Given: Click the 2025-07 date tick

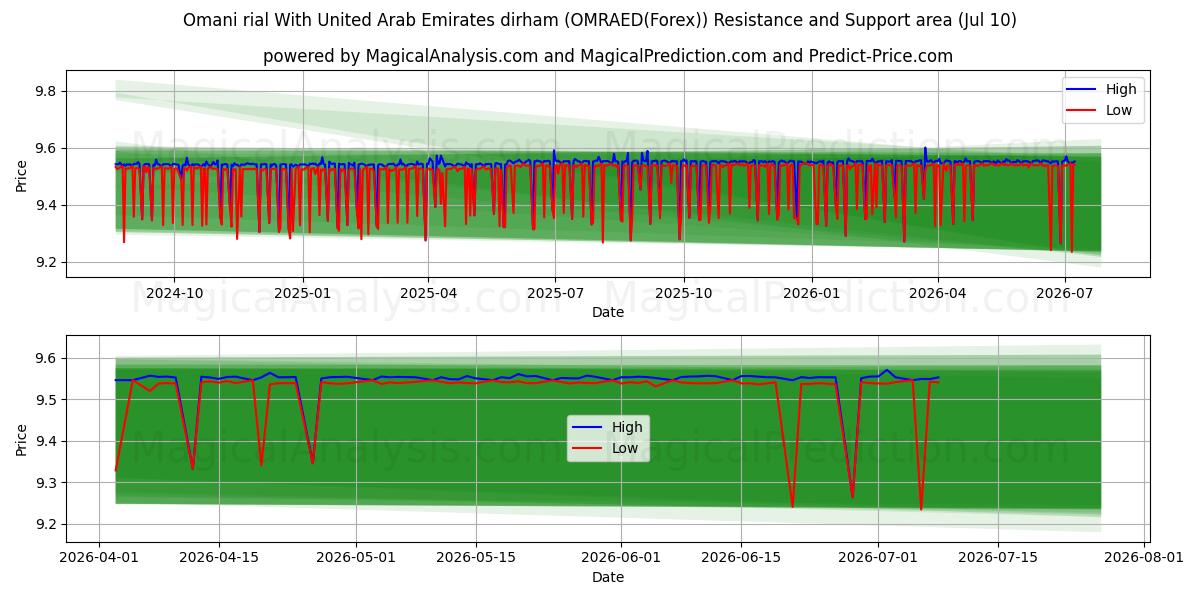Looking at the screenshot, I should (555, 293).
